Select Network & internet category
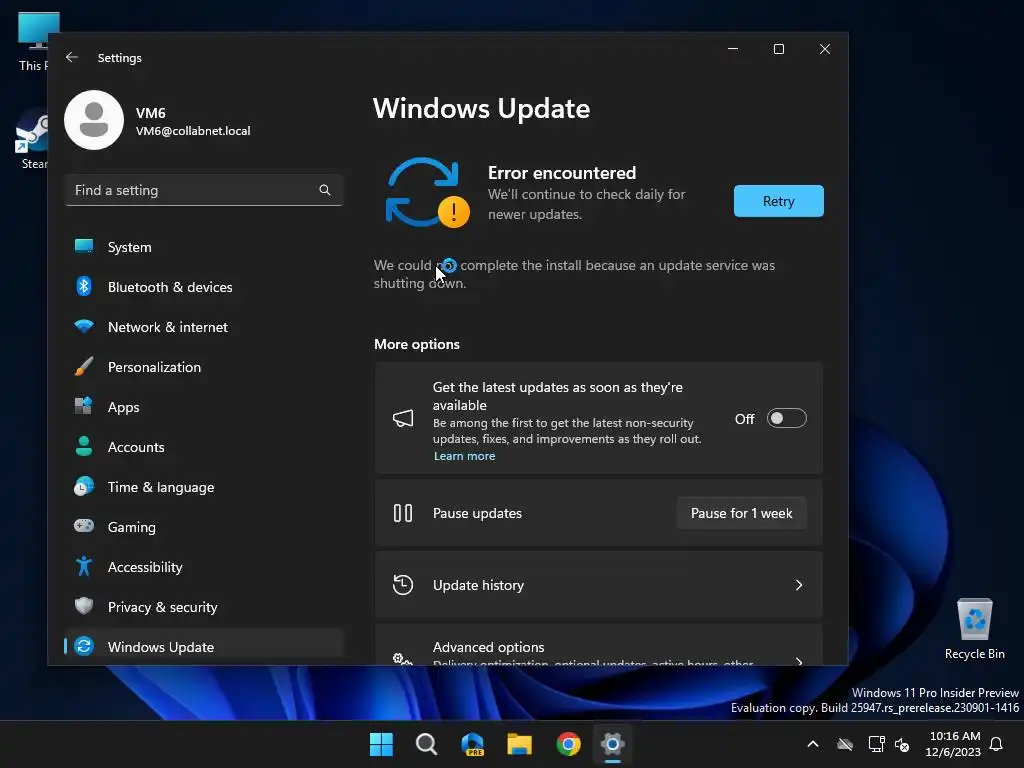The height and width of the screenshot is (768, 1024). pos(204,327)
